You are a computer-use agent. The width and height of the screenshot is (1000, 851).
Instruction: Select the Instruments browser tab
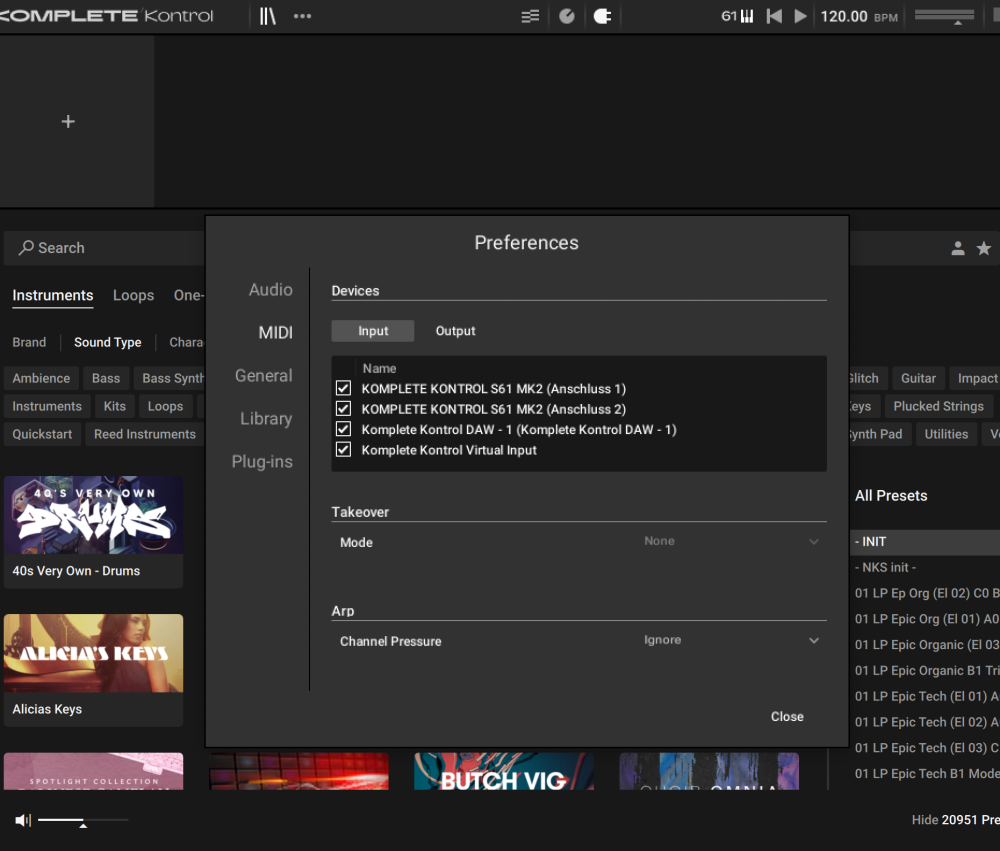pyautogui.click(x=53, y=295)
